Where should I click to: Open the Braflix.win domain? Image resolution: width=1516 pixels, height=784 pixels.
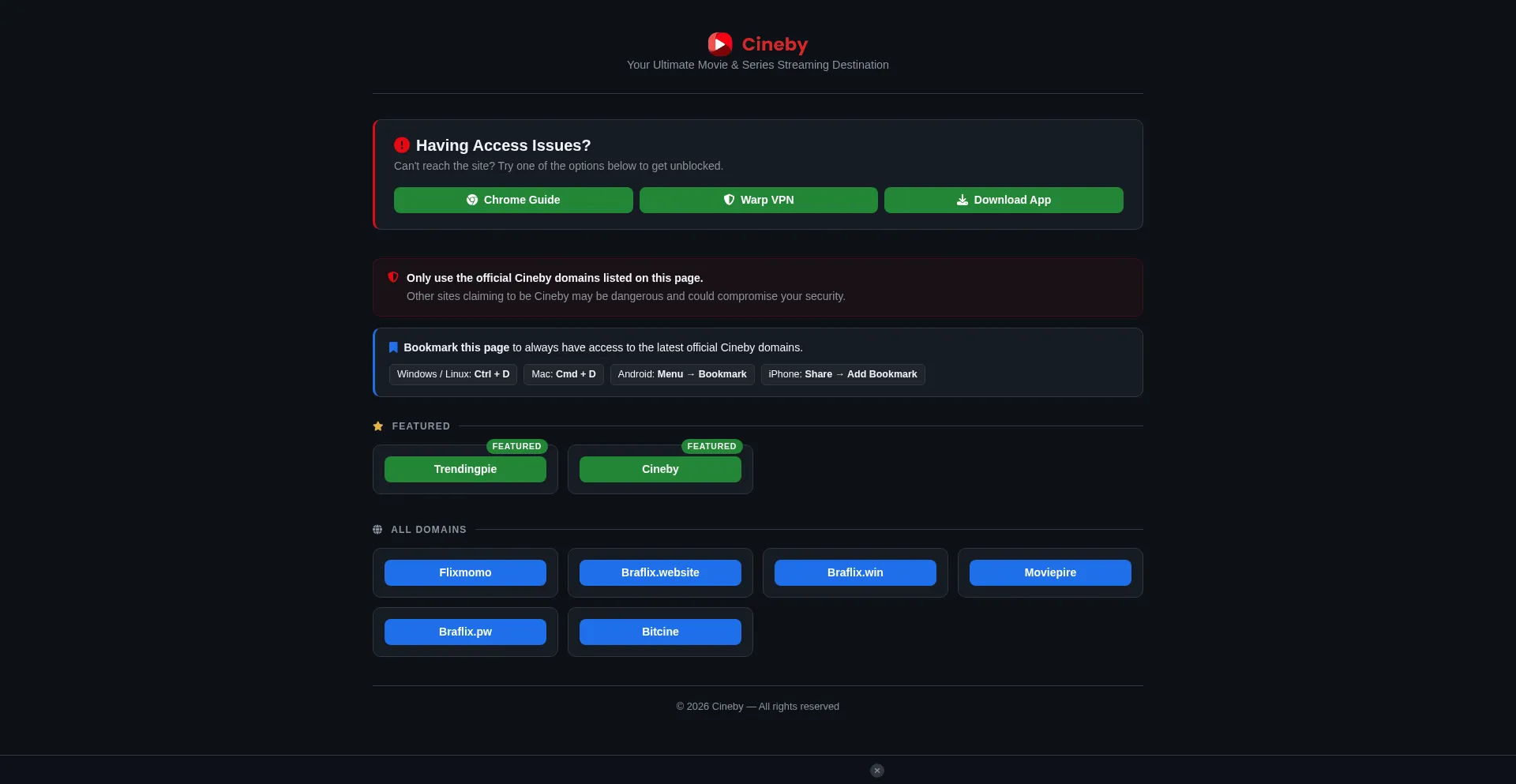[x=855, y=572]
